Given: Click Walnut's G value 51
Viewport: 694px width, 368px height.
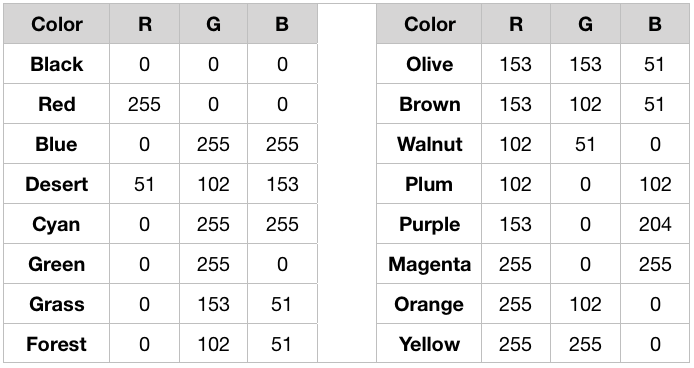Looking at the screenshot, I should 585,144.
